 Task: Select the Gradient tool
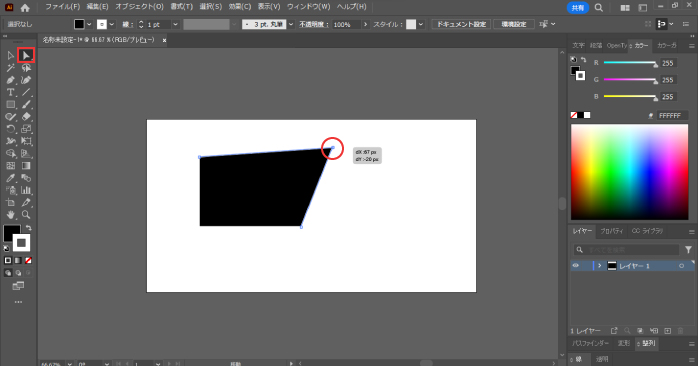[26, 166]
